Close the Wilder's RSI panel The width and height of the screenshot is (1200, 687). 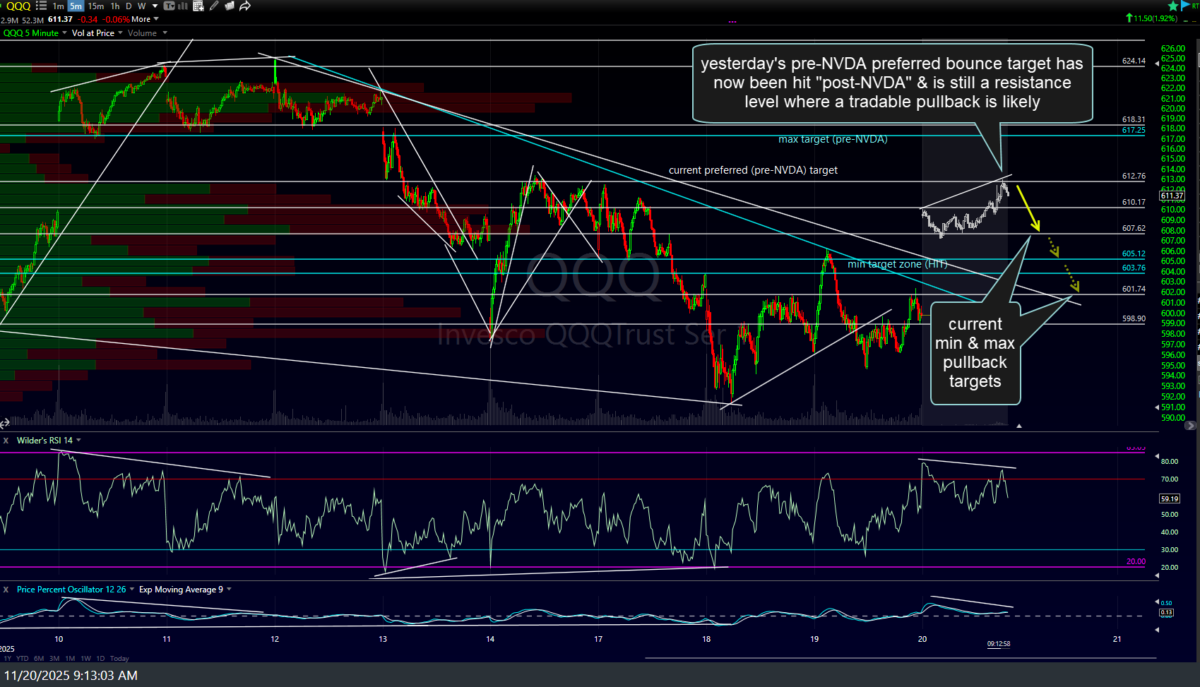click(x=6, y=440)
